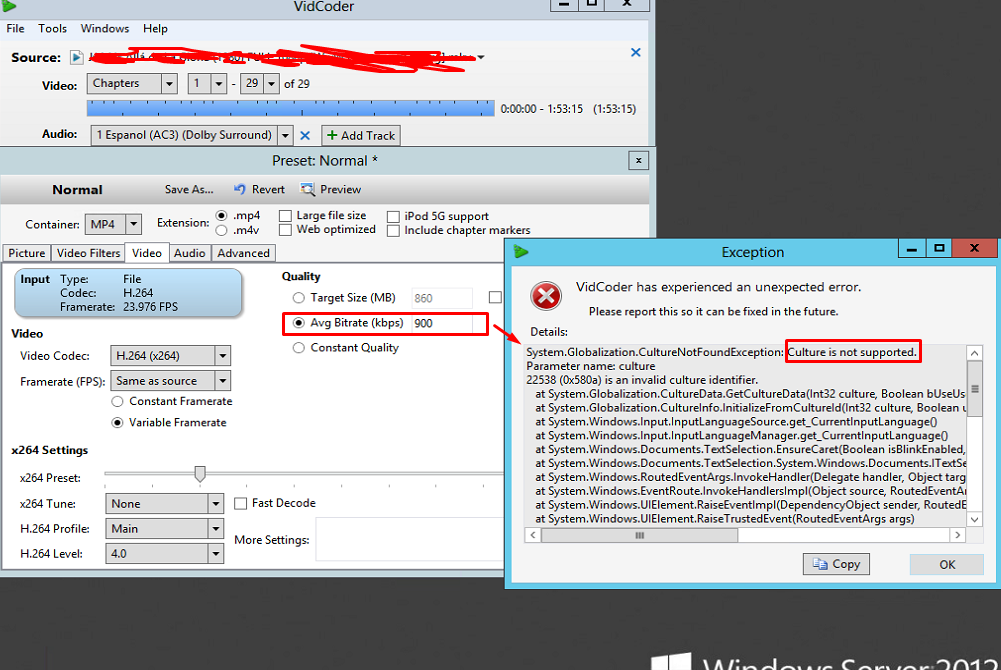Enable Web optimized checkbox
The height and width of the screenshot is (670, 1001).
(285, 230)
